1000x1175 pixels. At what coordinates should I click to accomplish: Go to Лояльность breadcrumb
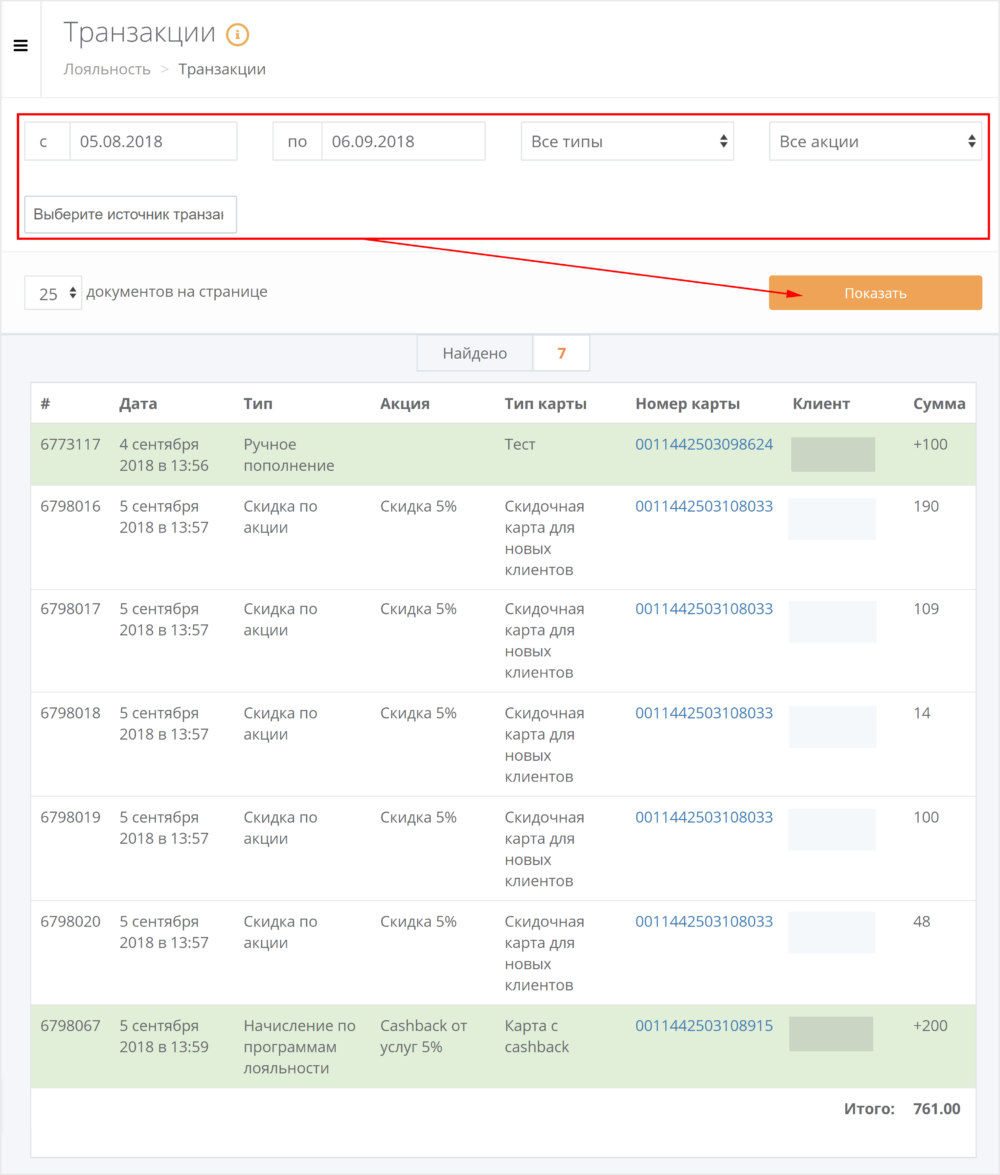106,69
